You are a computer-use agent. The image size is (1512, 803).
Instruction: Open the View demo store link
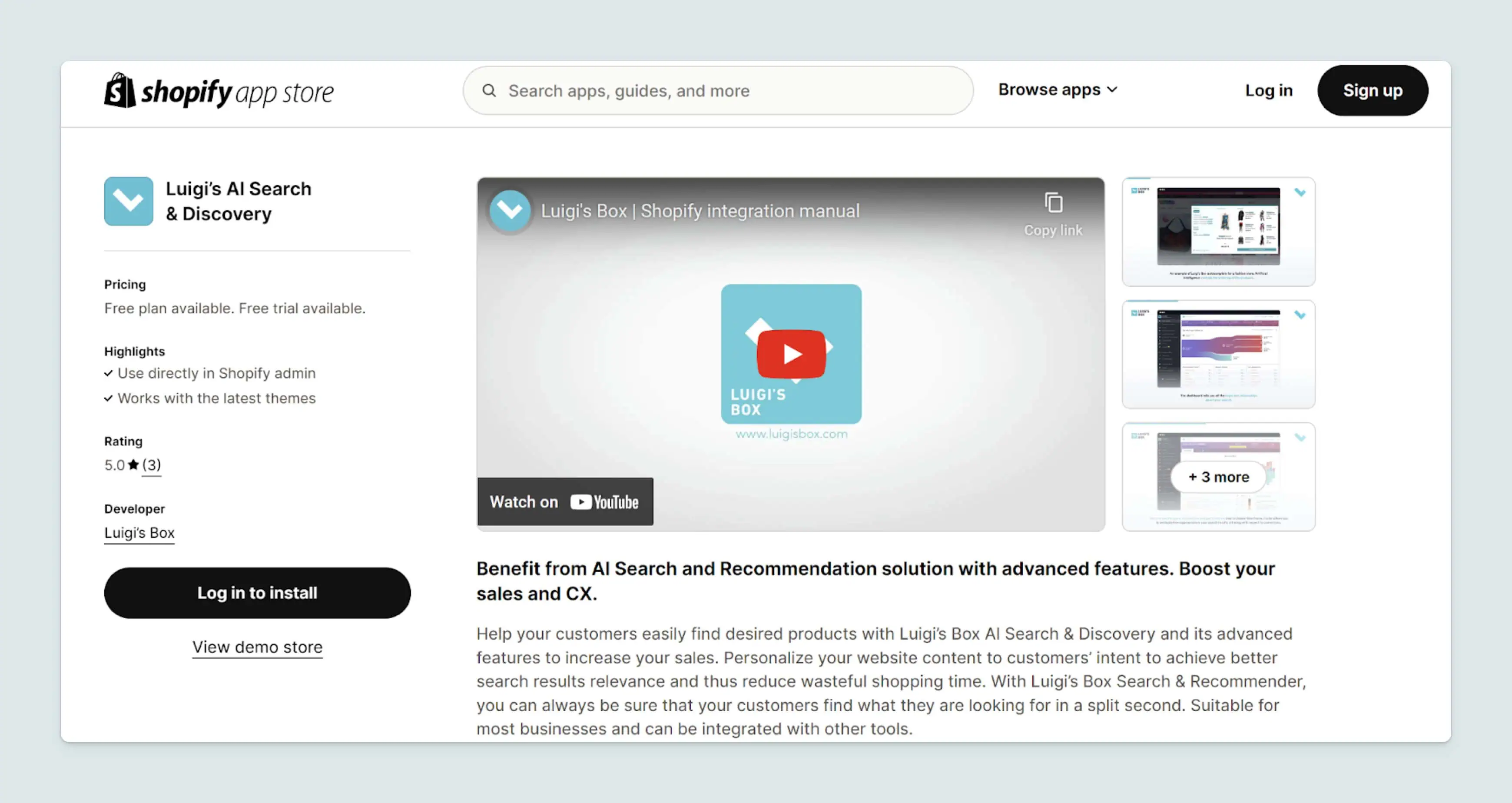pos(257,647)
